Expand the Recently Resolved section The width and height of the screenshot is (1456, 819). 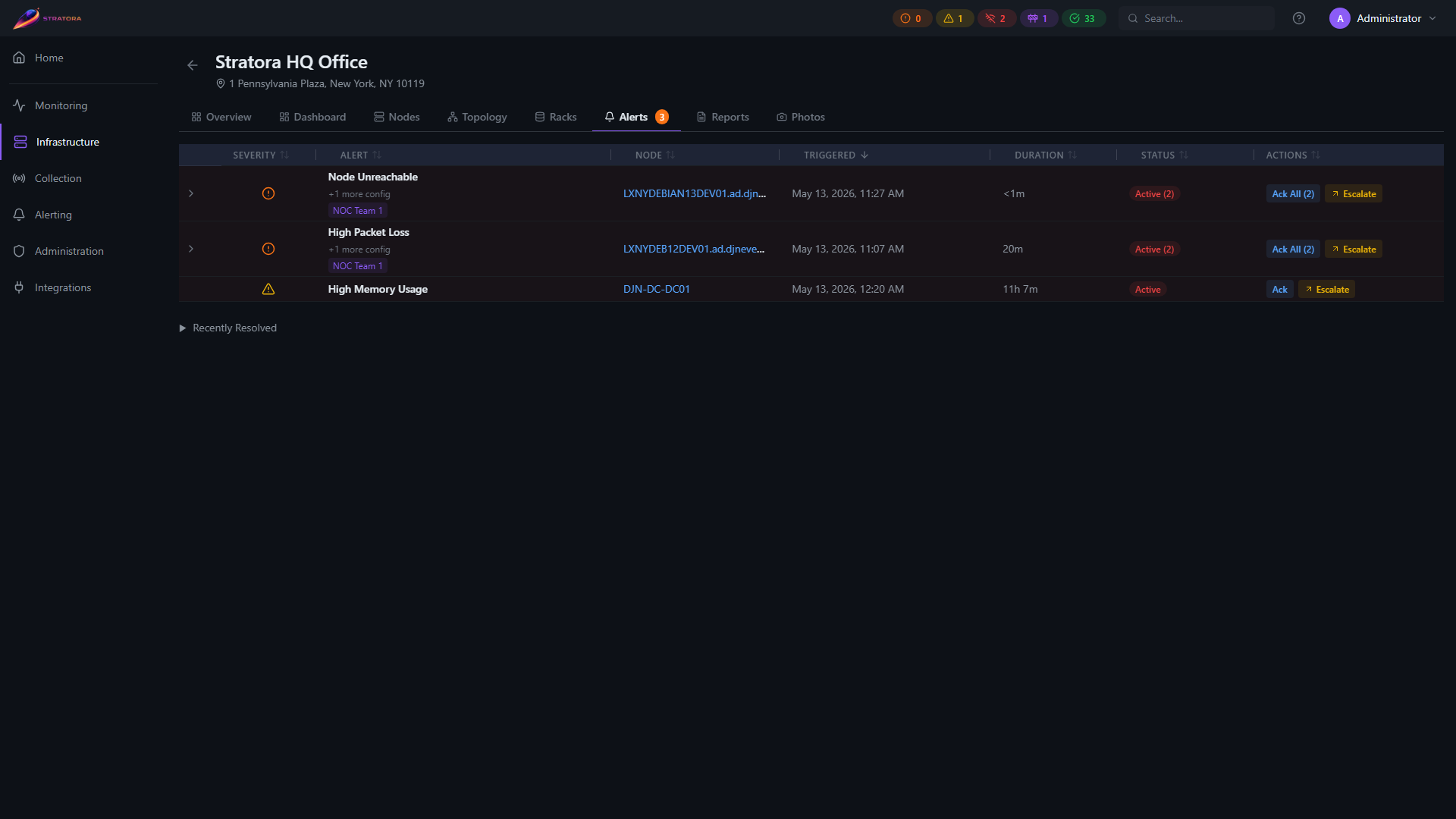point(228,328)
